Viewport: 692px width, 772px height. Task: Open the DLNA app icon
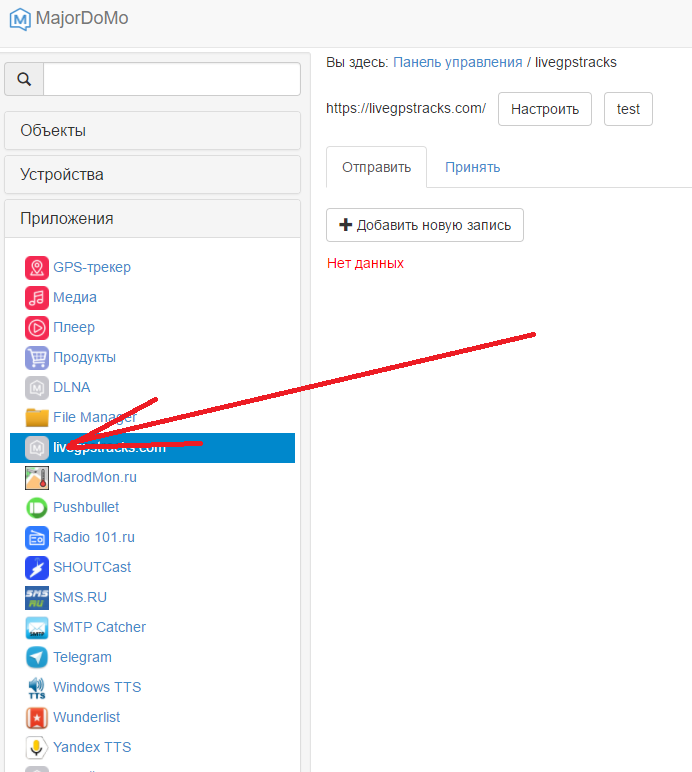point(37,388)
